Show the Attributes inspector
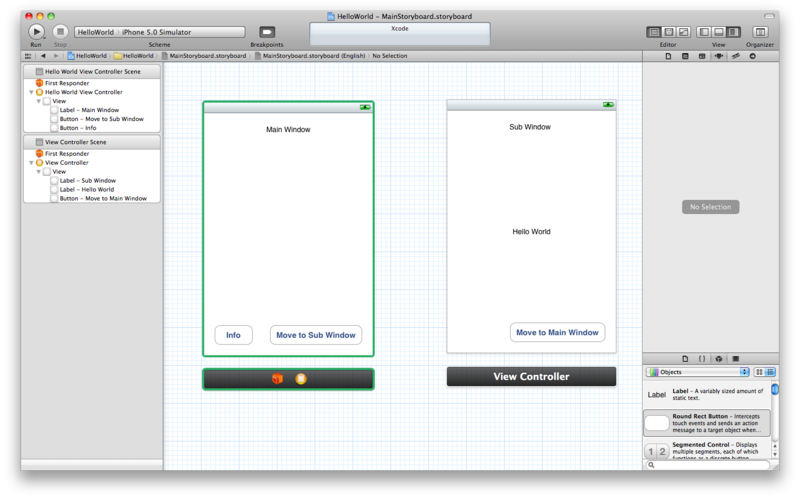 point(719,56)
